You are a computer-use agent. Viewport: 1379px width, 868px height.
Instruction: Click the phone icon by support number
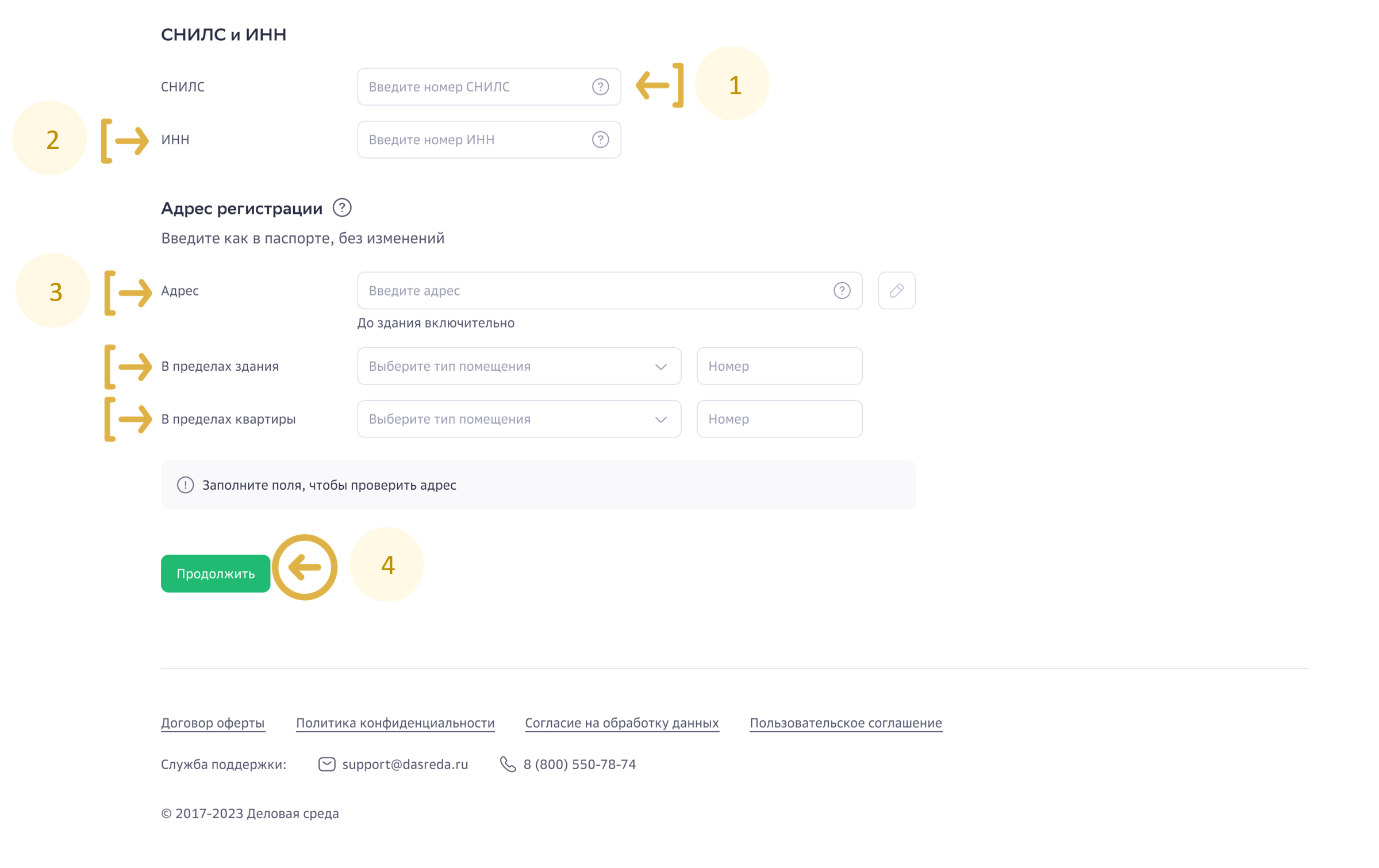coord(508,764)
